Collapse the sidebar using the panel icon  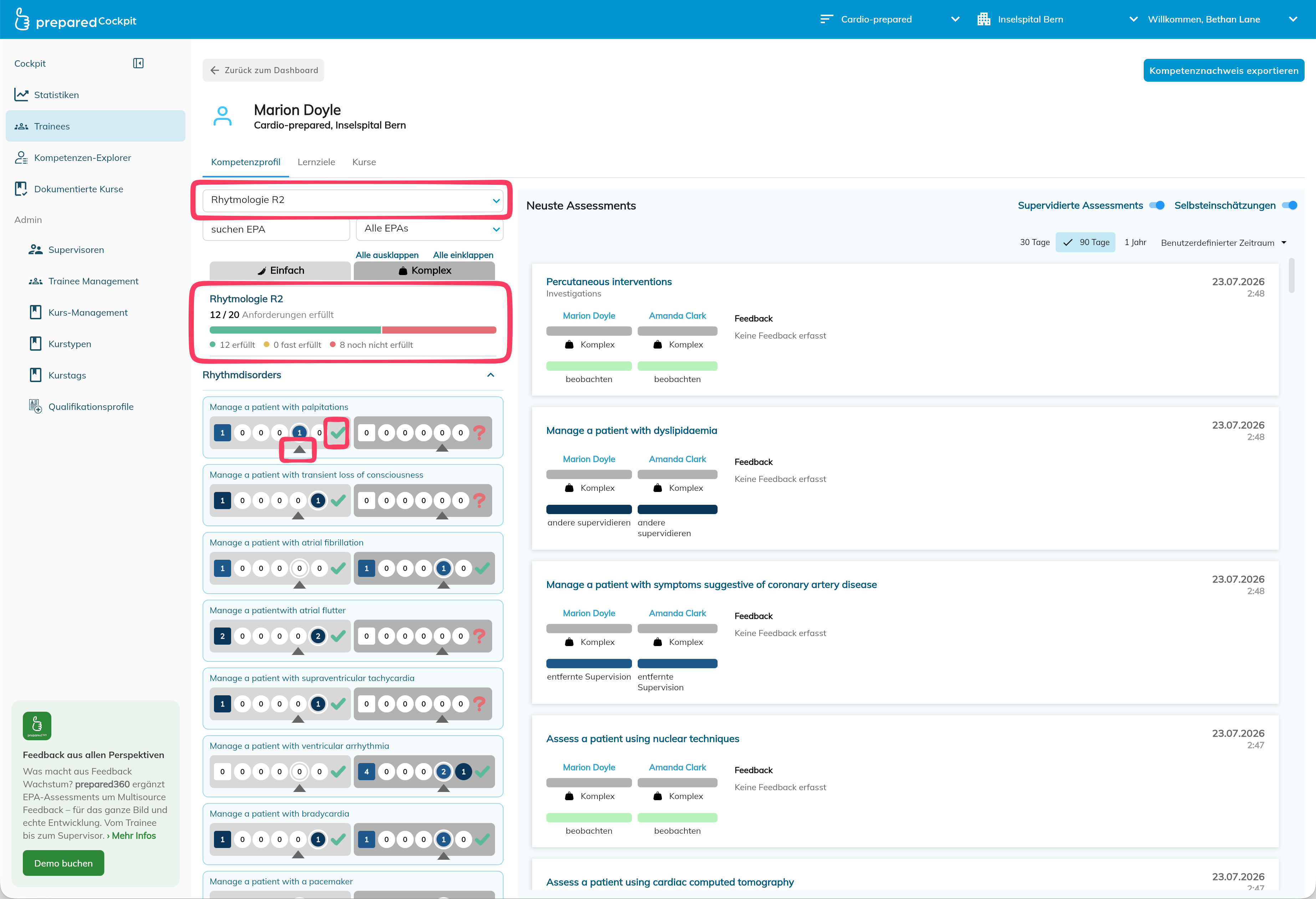click(x=138, y=64)
